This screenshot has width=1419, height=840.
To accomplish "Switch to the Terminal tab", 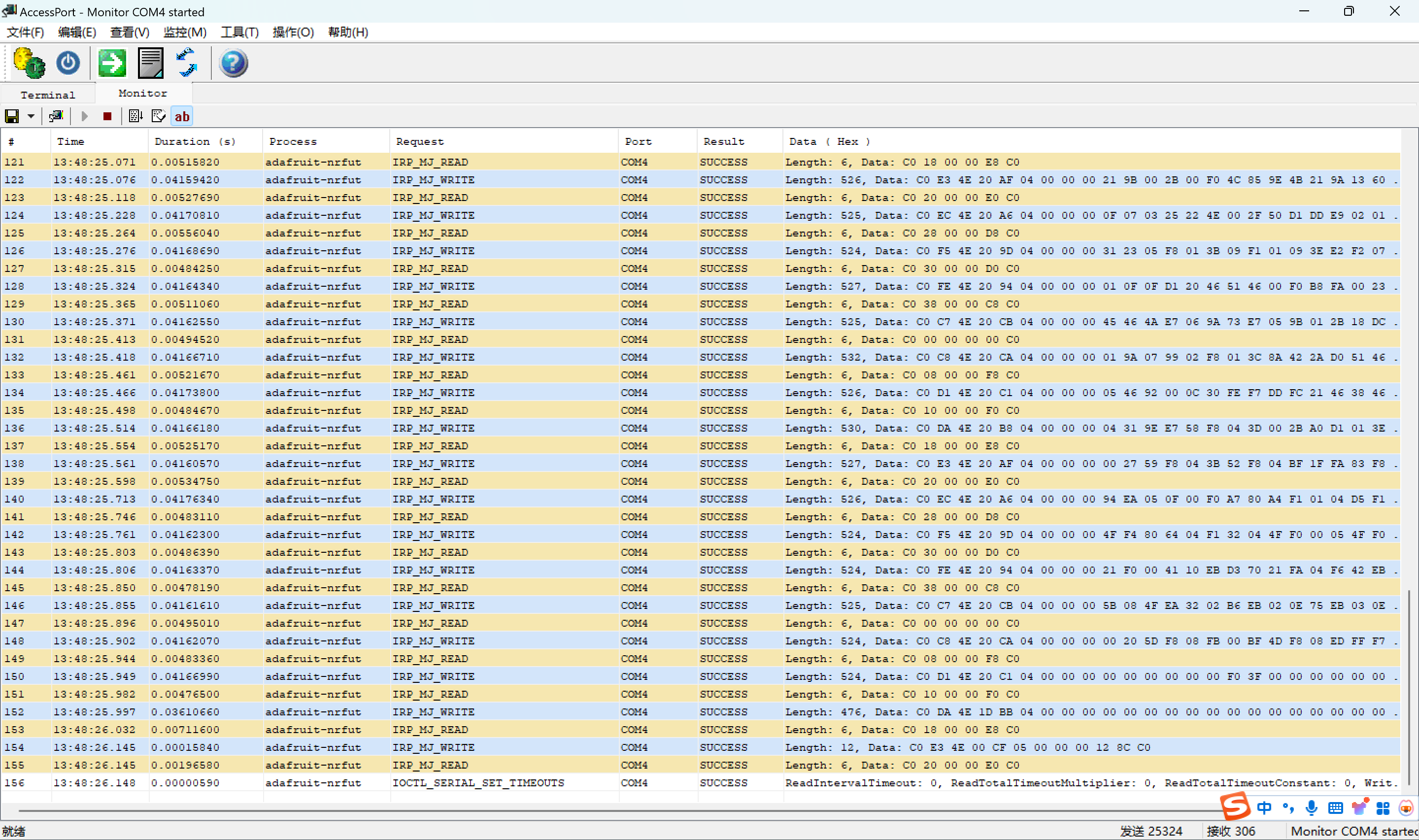I will coord(47,95).
